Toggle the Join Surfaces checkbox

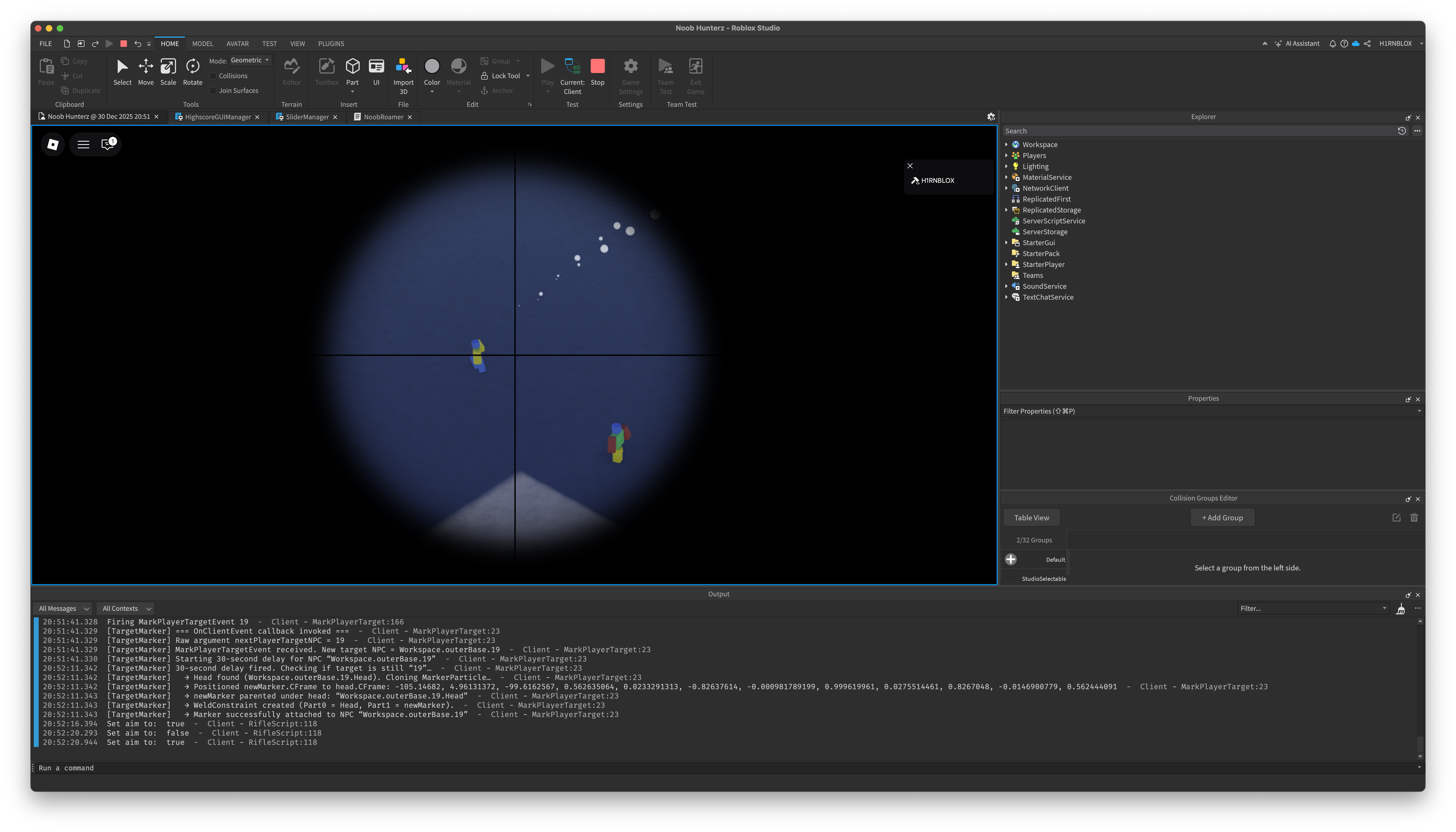click(x=213, y=91)
